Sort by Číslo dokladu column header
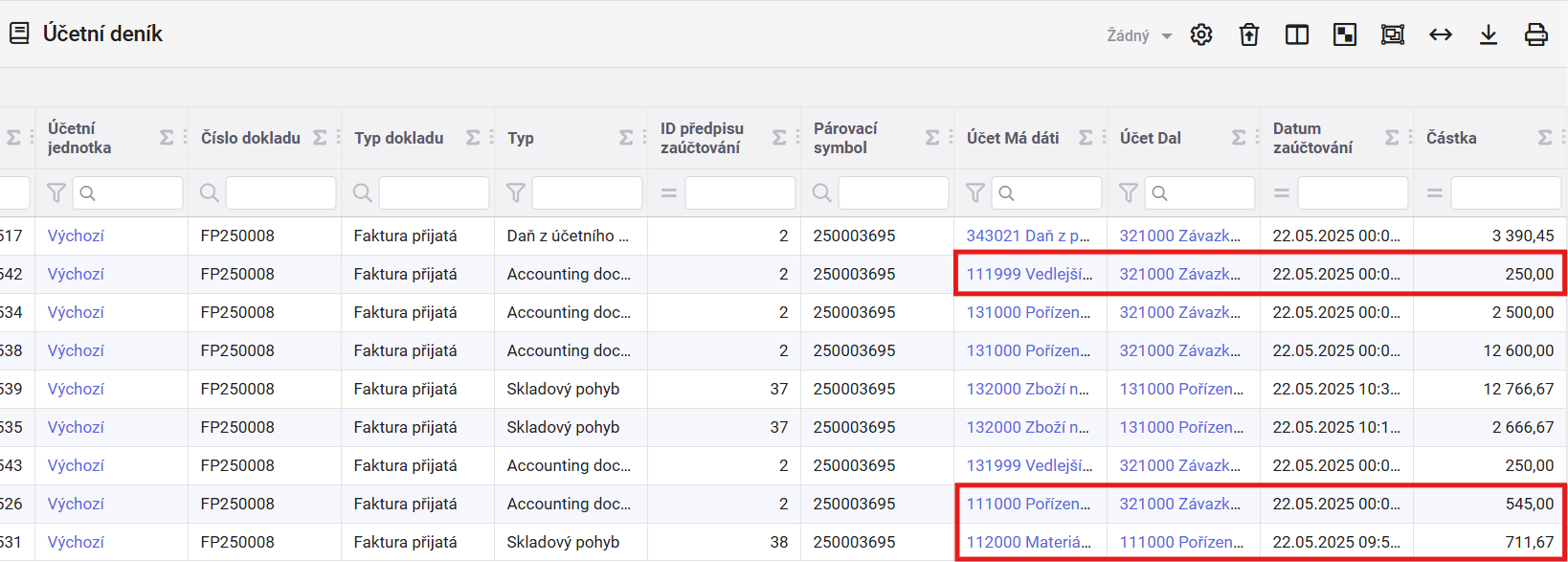This screenshot has width=1568, height=562. 251,138
